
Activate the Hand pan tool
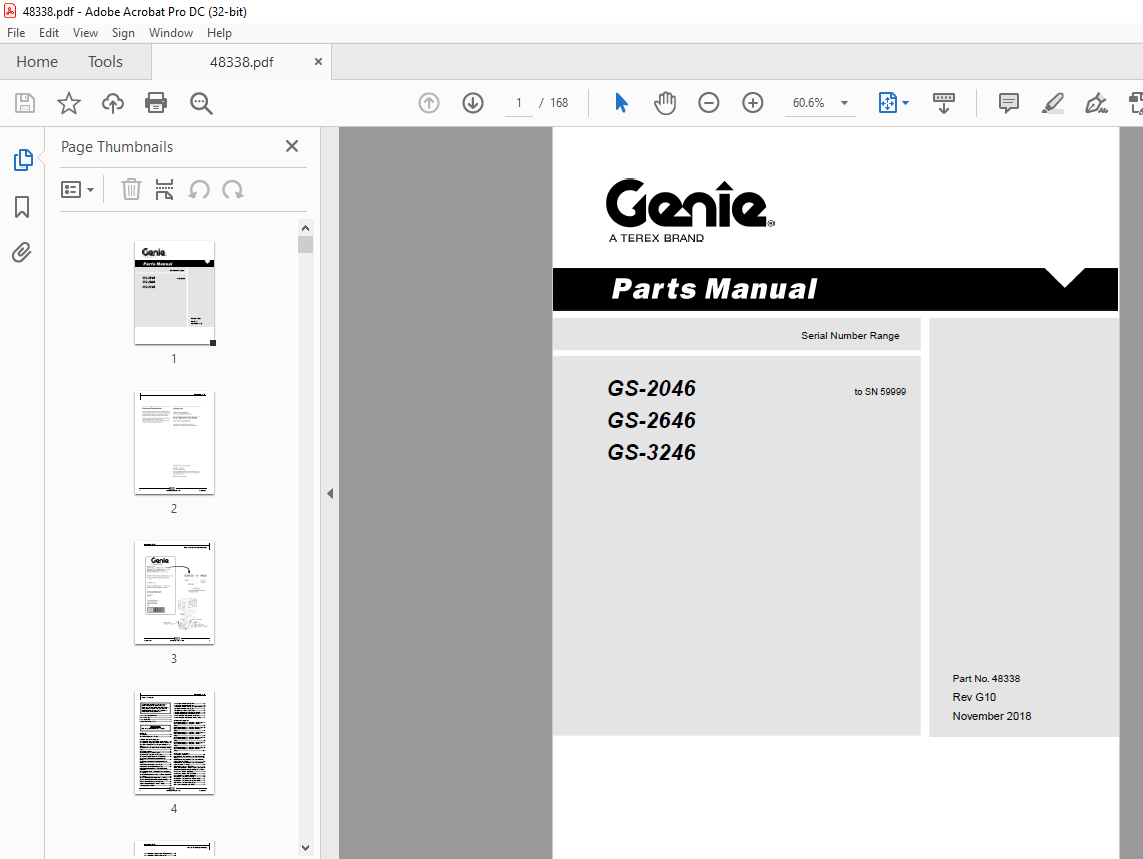tap(665, 103)
